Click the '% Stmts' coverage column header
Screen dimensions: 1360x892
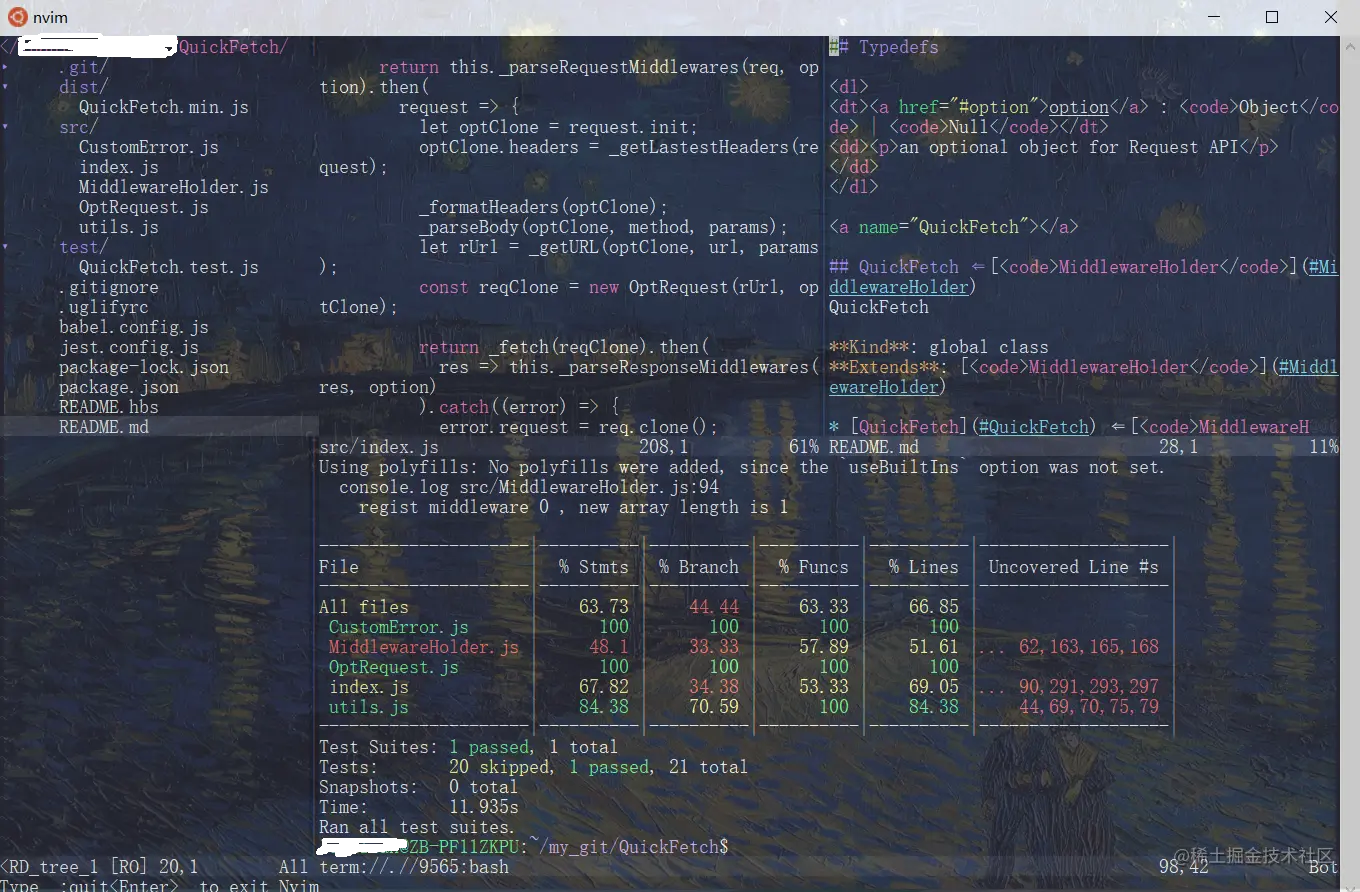pos(594,567)
